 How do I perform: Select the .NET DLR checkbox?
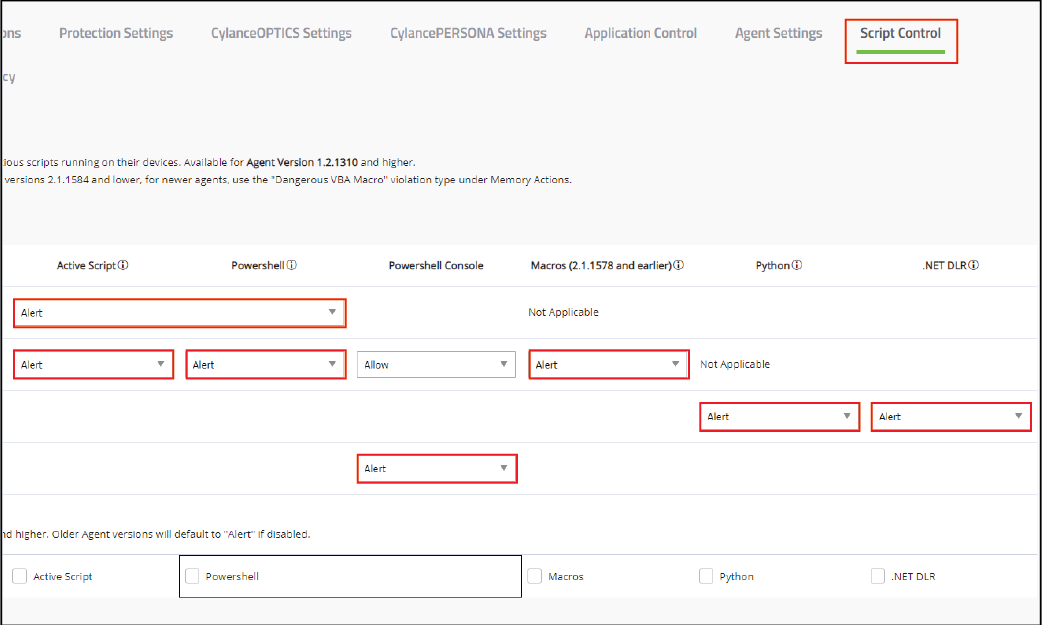pos(878,576)
